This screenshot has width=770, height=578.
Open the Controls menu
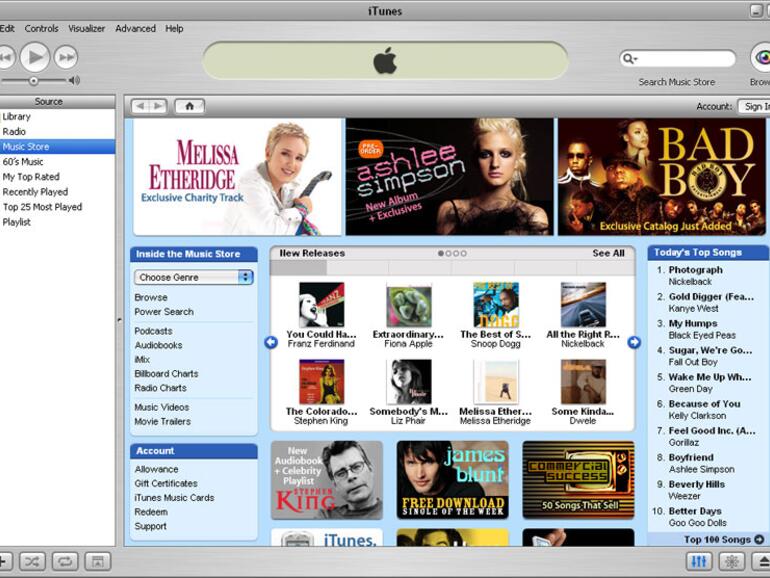[41, 28]
